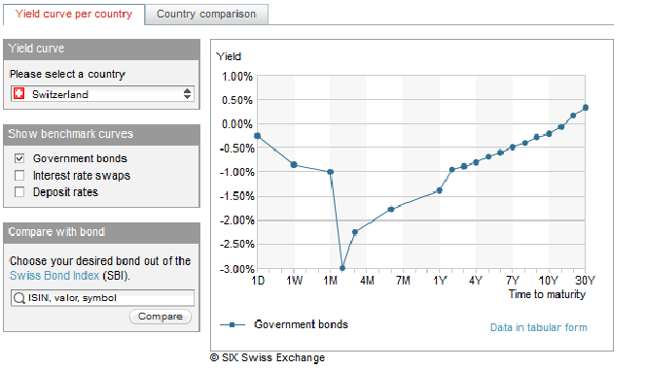Image resolution: width=645 pixels, height=370 pixels.
Task: Click the up/down arrows of country selector
Action: click(187, 94)
